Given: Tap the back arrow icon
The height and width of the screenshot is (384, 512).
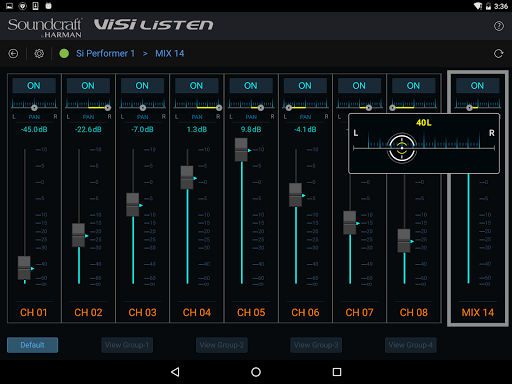Looking at the screenshot, I should pyautogui.click(x=13, y=53).
